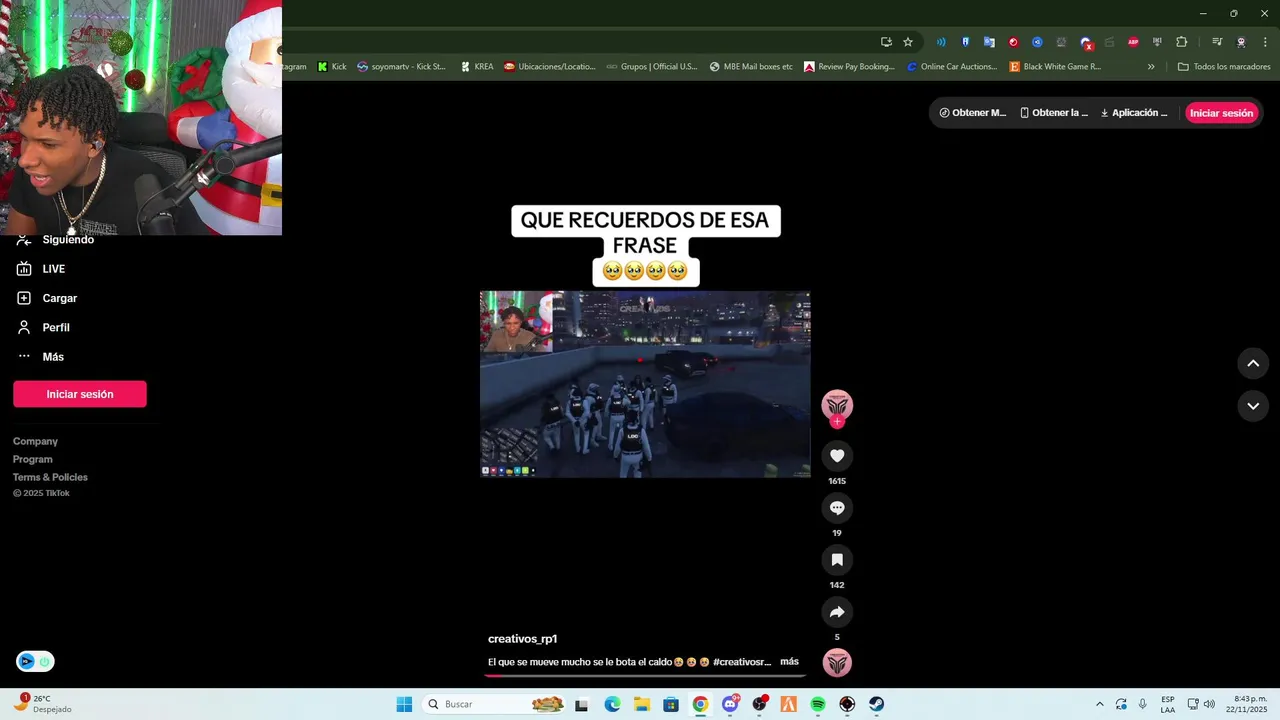Open Windows Start menu
1280x720 pixels.
(404, 704)
